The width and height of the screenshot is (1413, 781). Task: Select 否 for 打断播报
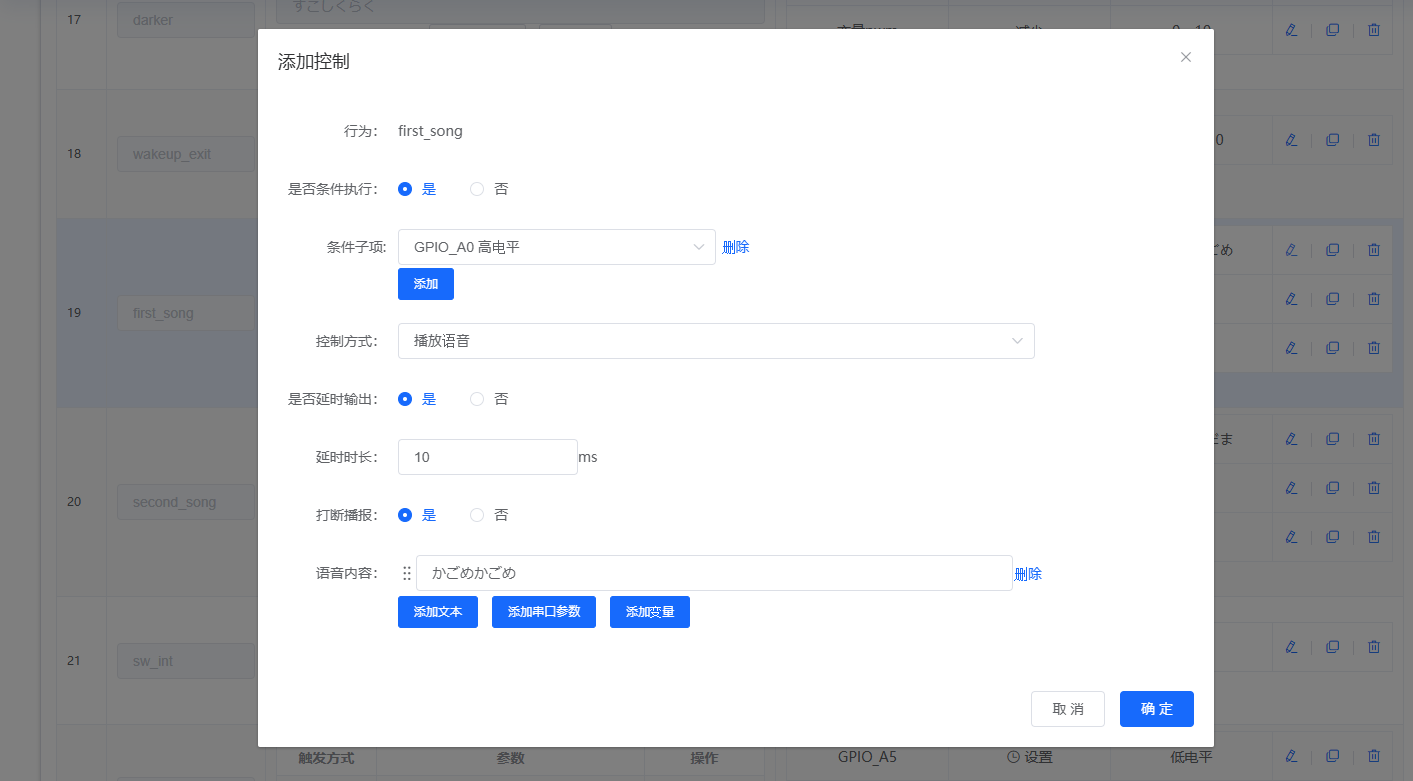click(477, 515)
